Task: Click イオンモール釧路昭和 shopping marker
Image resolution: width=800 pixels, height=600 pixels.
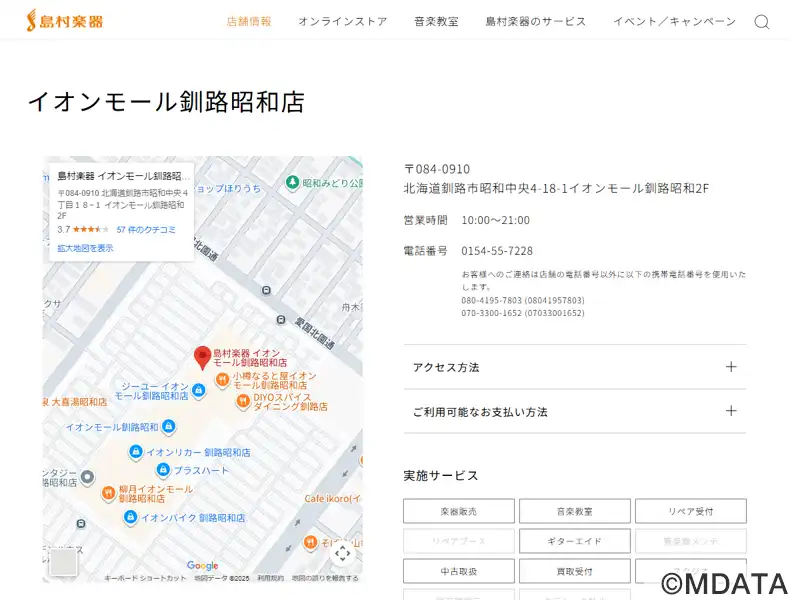Action: click(x=169, y=427)
